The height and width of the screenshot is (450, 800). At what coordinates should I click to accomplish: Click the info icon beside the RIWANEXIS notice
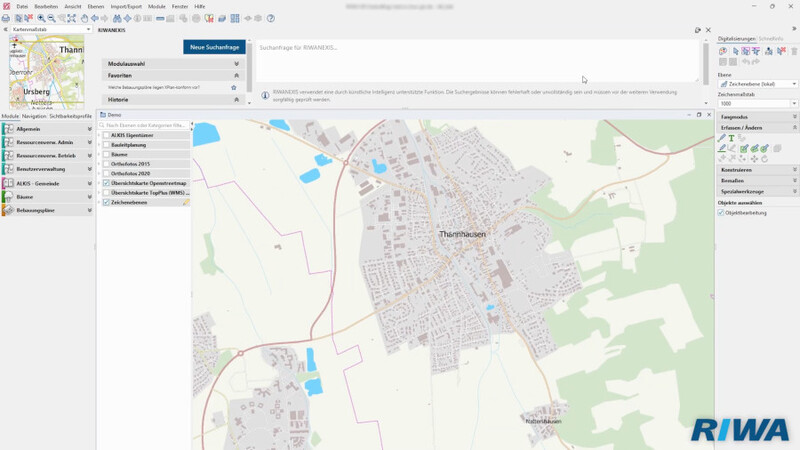click(265, 95)
